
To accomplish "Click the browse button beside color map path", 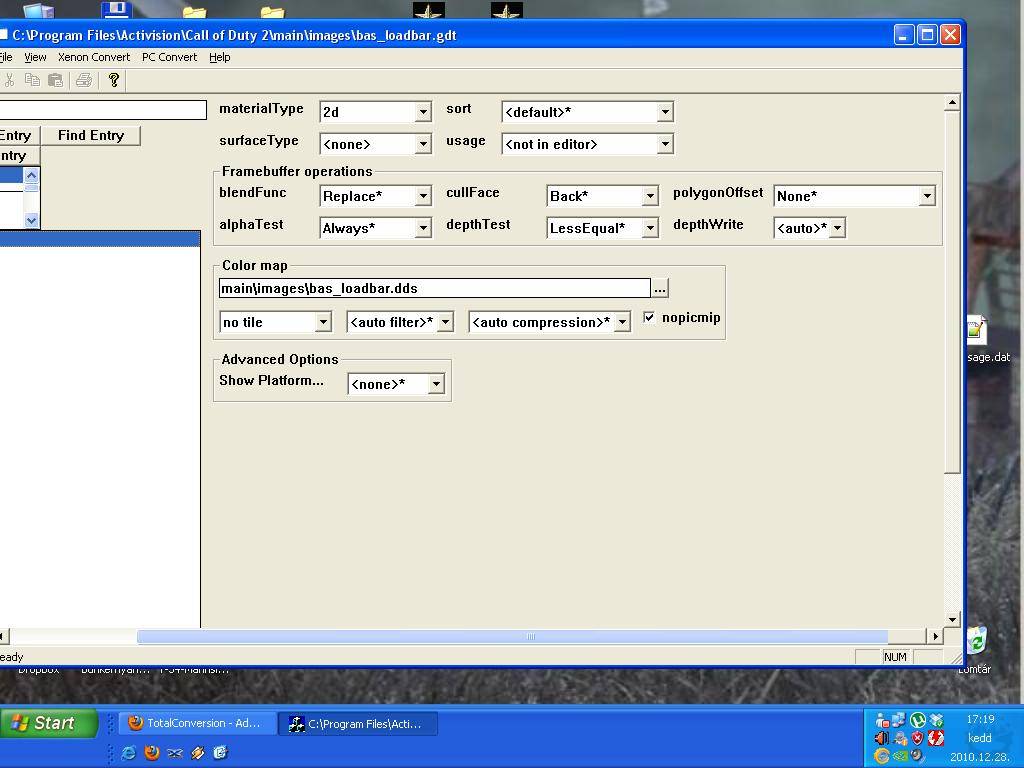I will 660,288.
